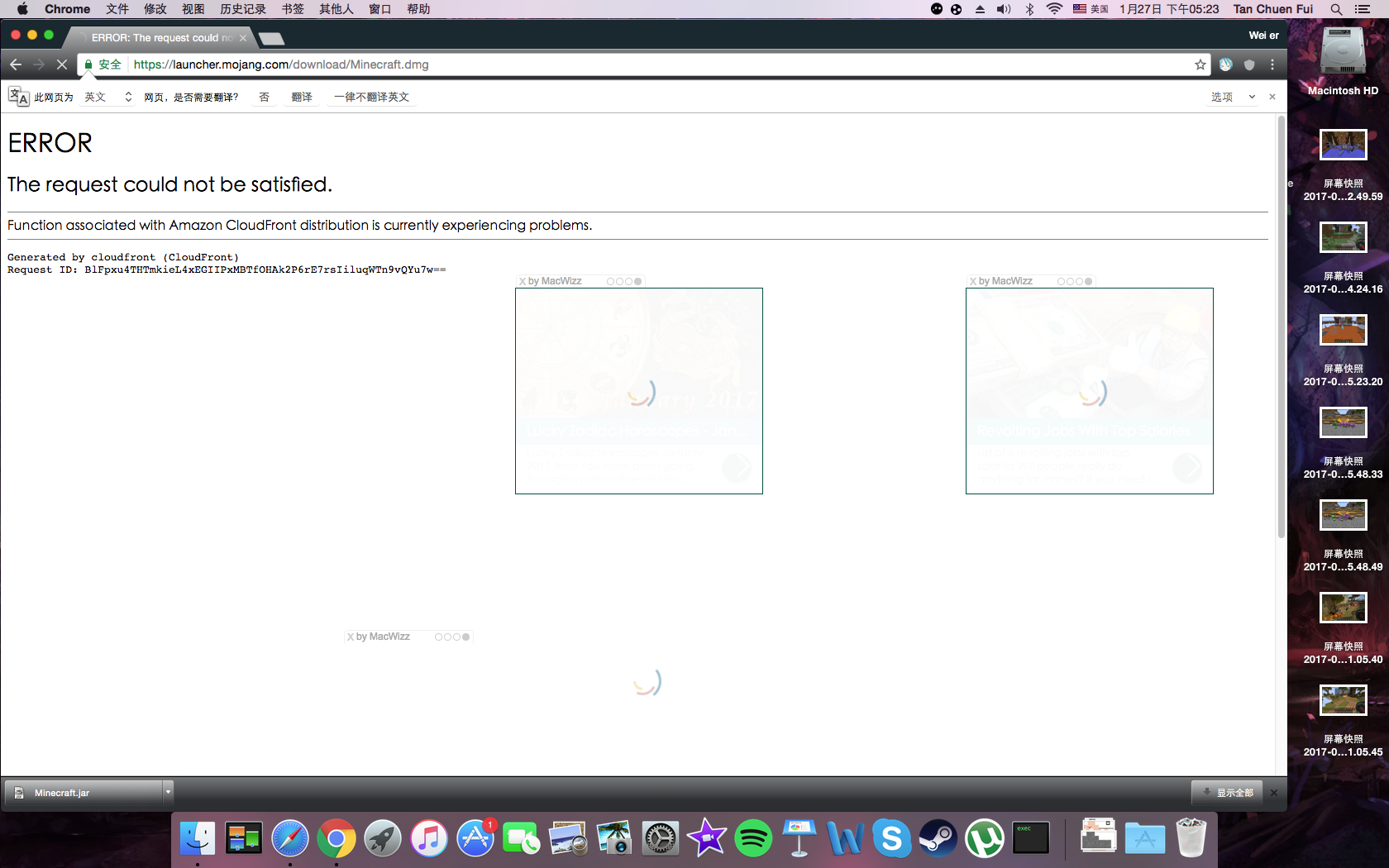The width and height of the screenshot is (1389, 868).
Task: Open the 帮助 menu
Action: point(418,9)
